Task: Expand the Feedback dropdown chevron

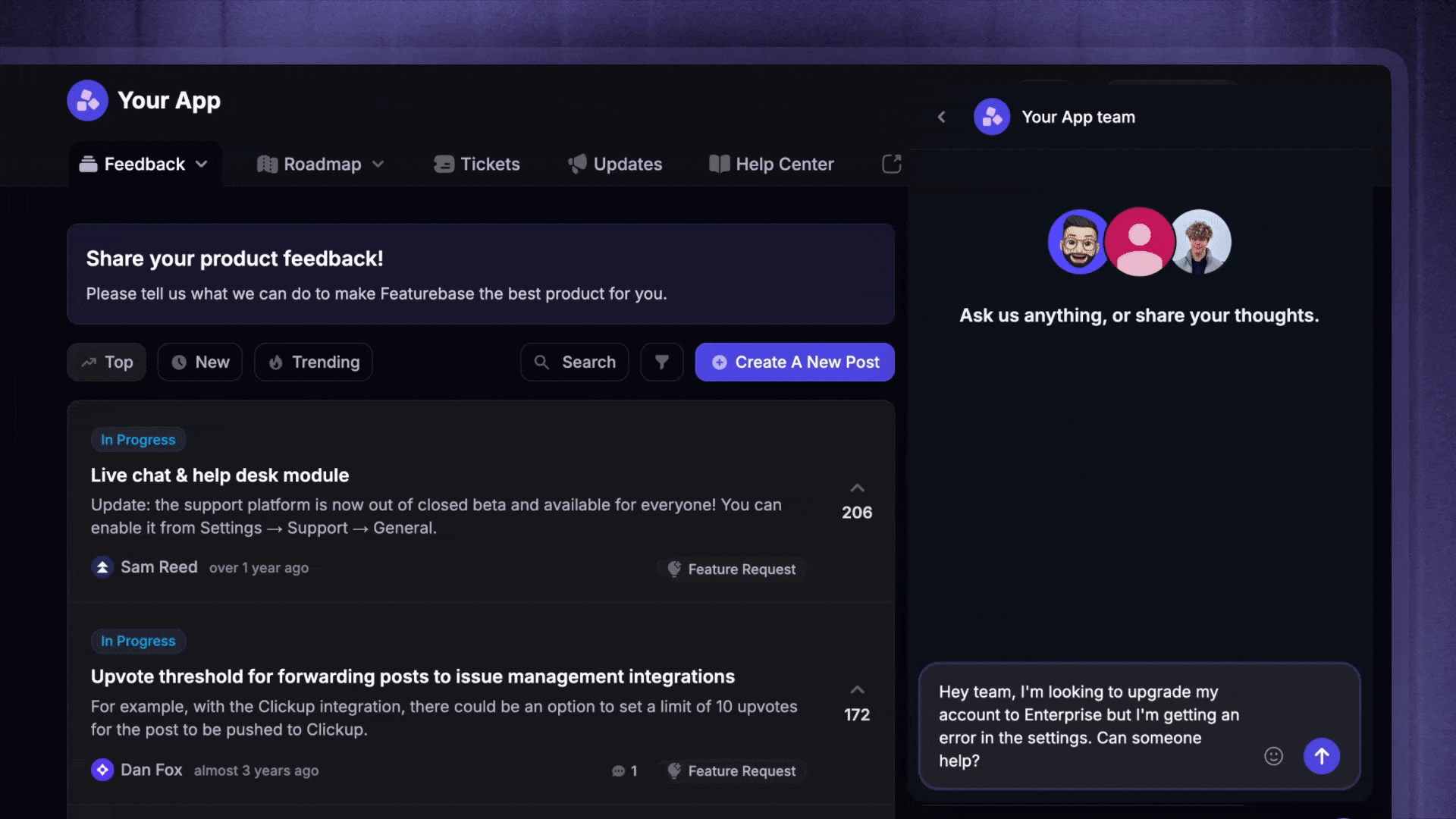Action: click(x=202, y=164)
